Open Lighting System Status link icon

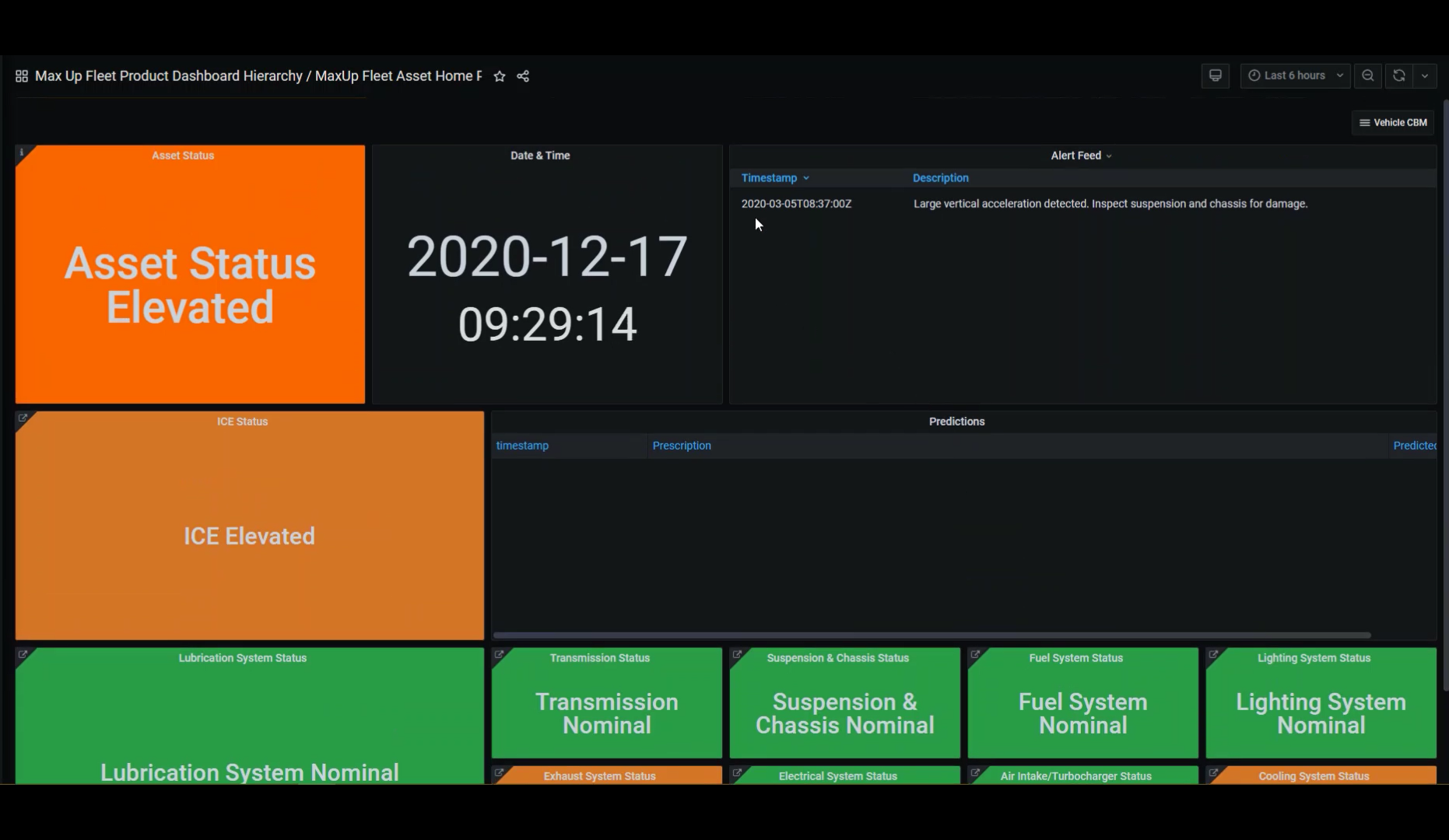pos(1213,655)
